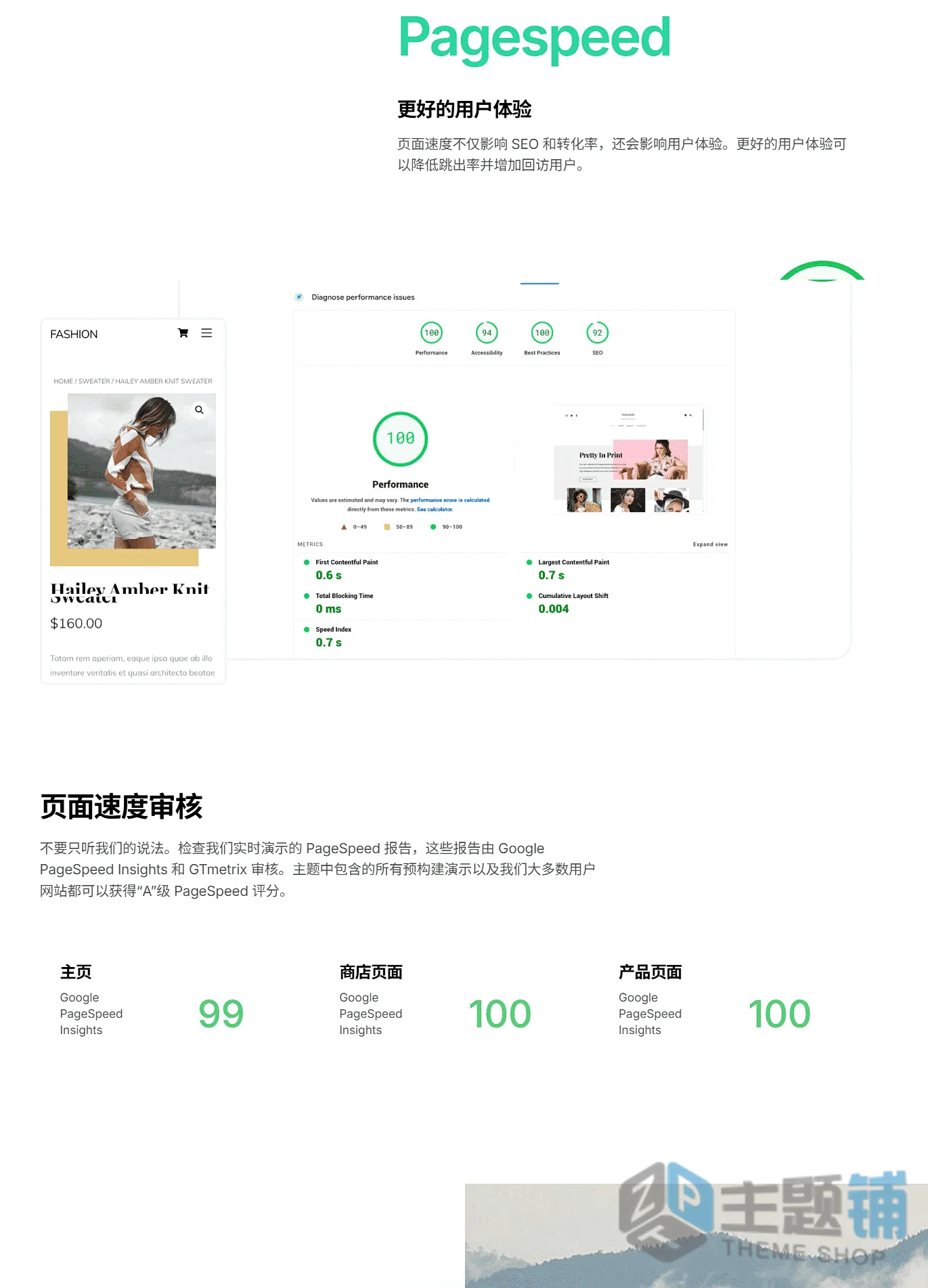This screenshot has width=928, height=1288.
Task: Click the 0.6 s First Contentful Paint value
Action: [x=328, y=575]
